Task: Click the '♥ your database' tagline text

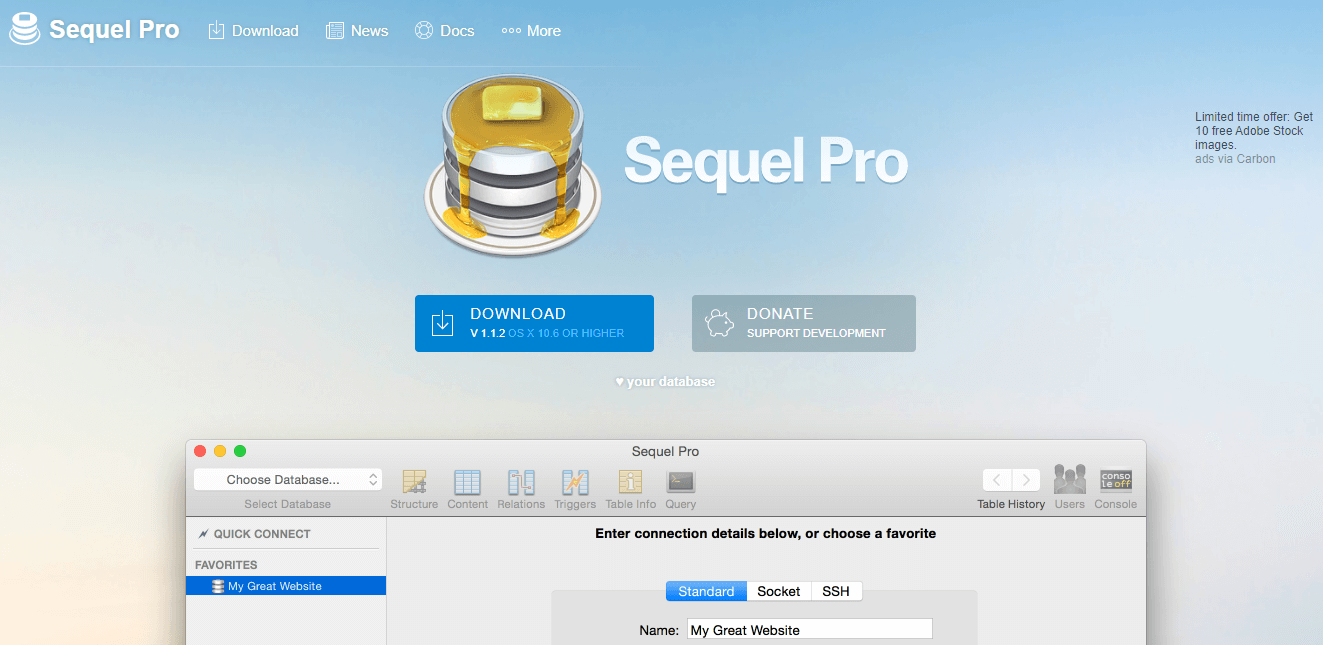Action: click(x=665, y=382)
